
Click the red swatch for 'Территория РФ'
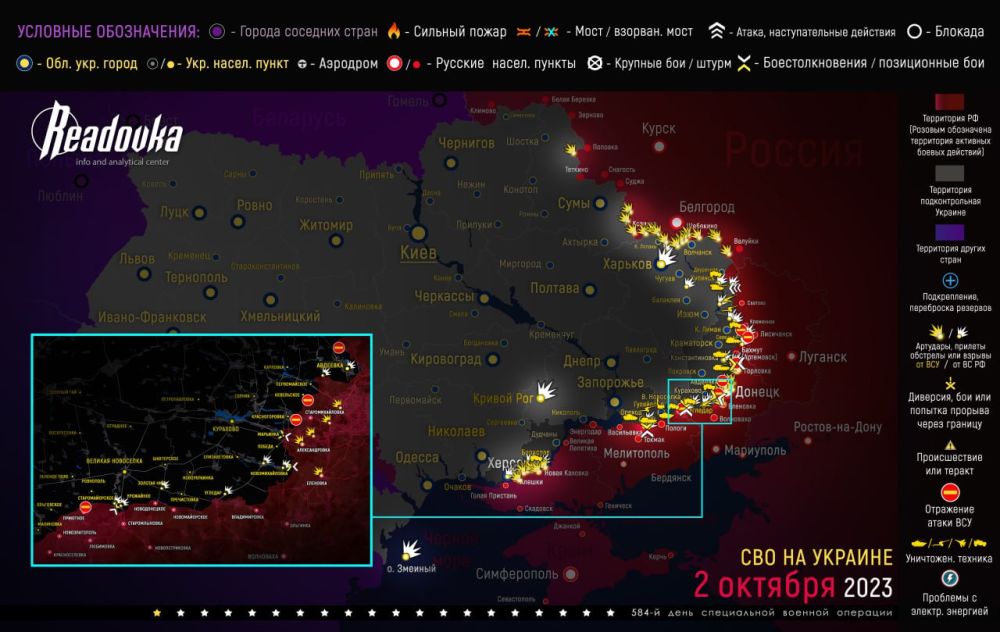coord(949,104)
